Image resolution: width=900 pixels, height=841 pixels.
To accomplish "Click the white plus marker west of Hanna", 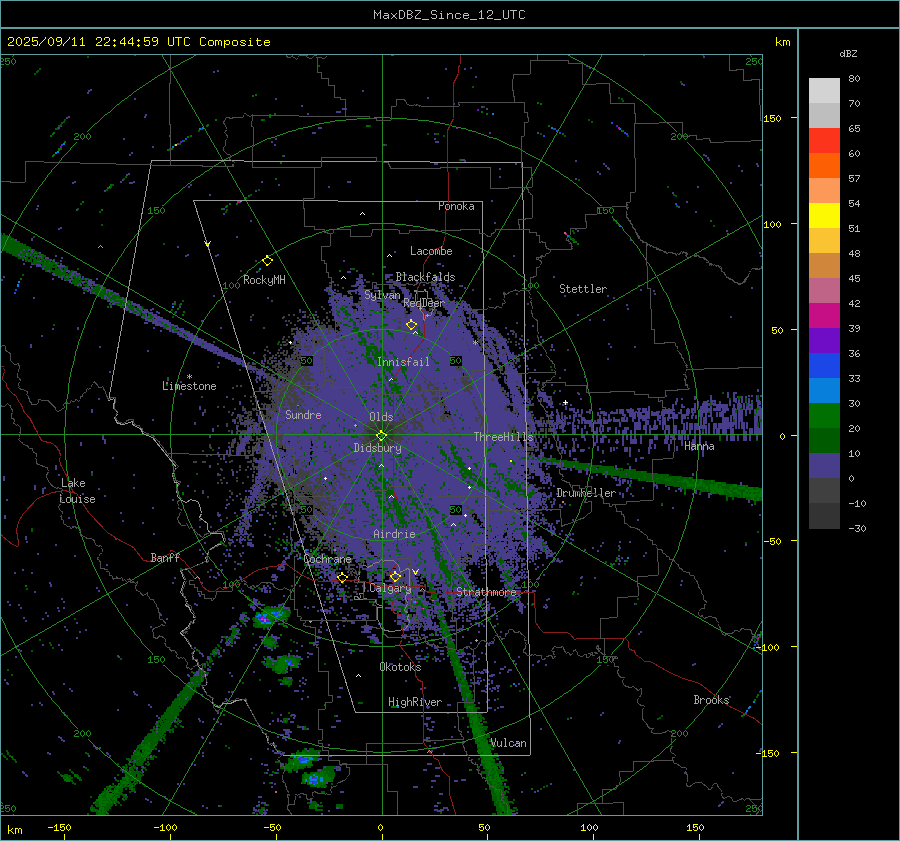I will (565, 402).
